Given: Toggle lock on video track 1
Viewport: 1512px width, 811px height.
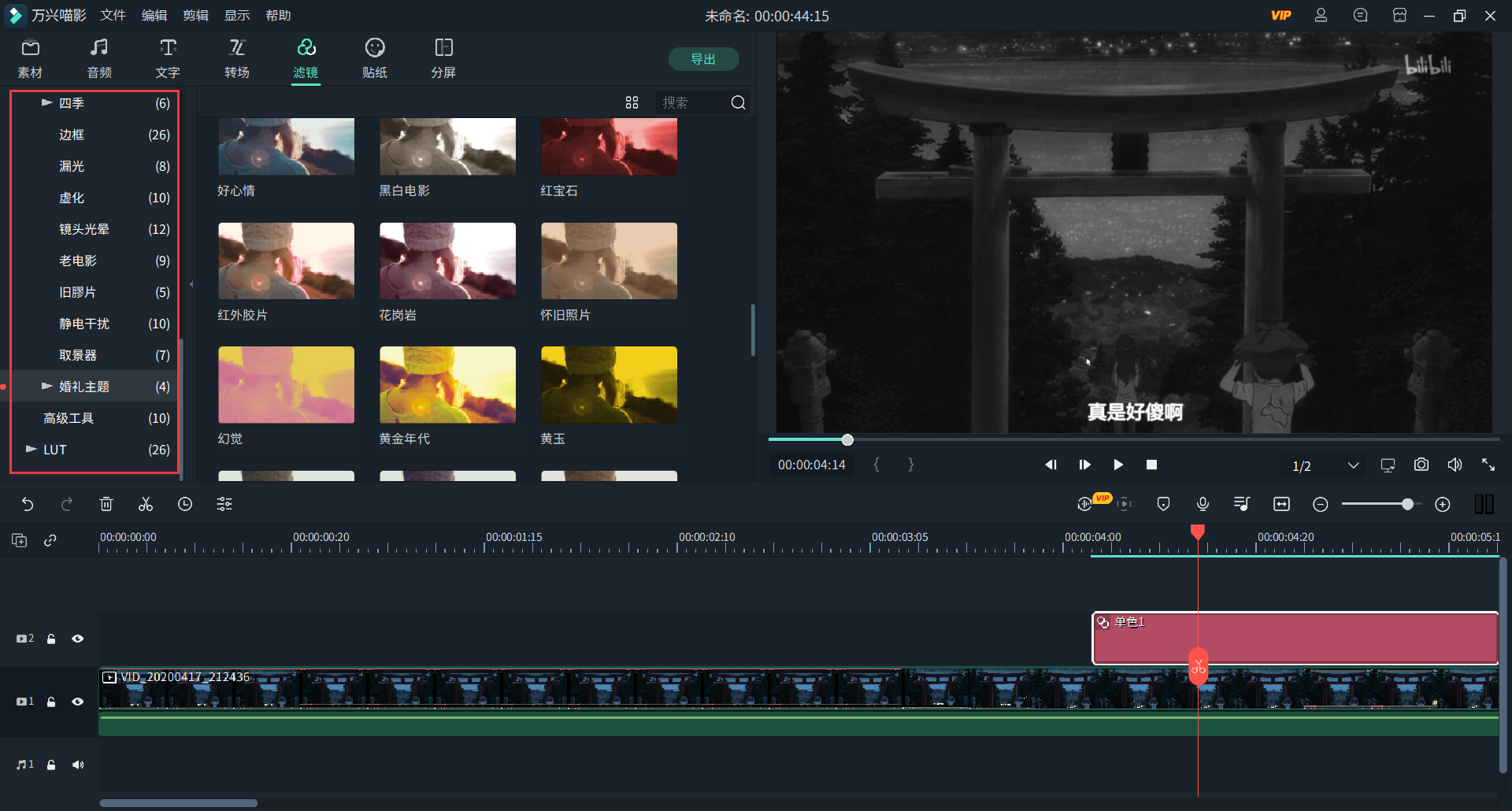Looking at the screenshot, I should 51,702.
